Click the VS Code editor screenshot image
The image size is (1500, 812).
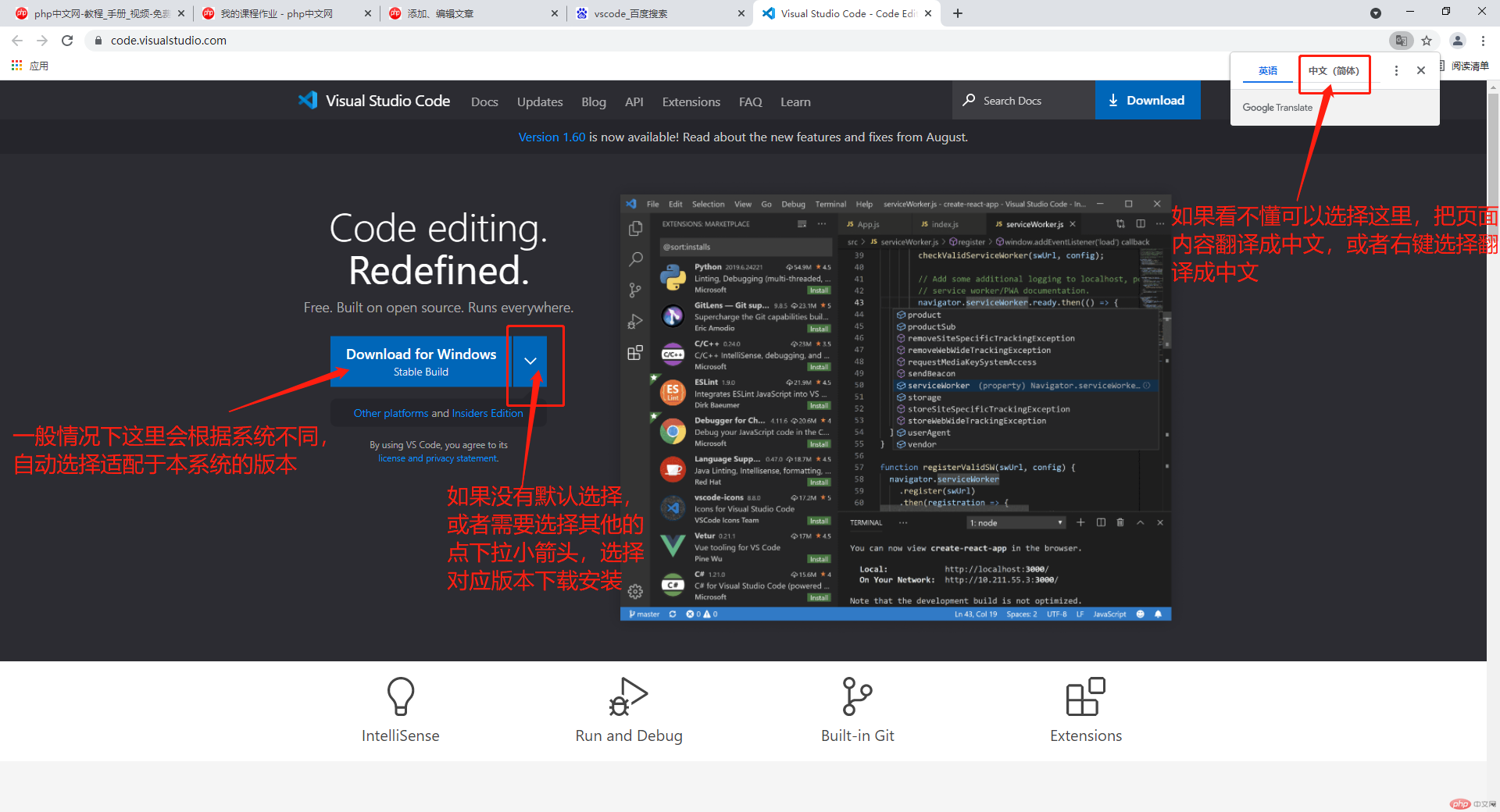[895, 408]
